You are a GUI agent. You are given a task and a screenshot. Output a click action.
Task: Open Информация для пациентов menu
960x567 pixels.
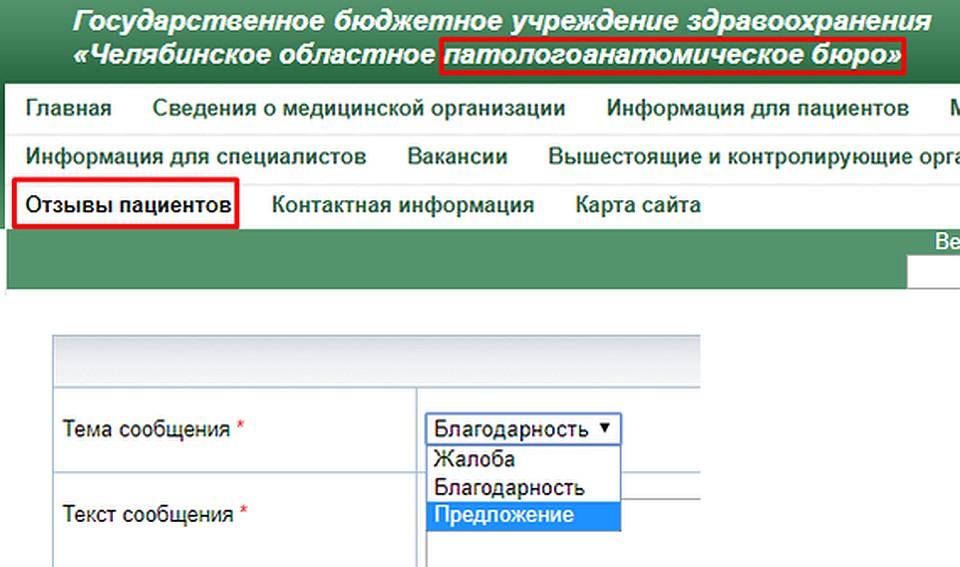757,108
